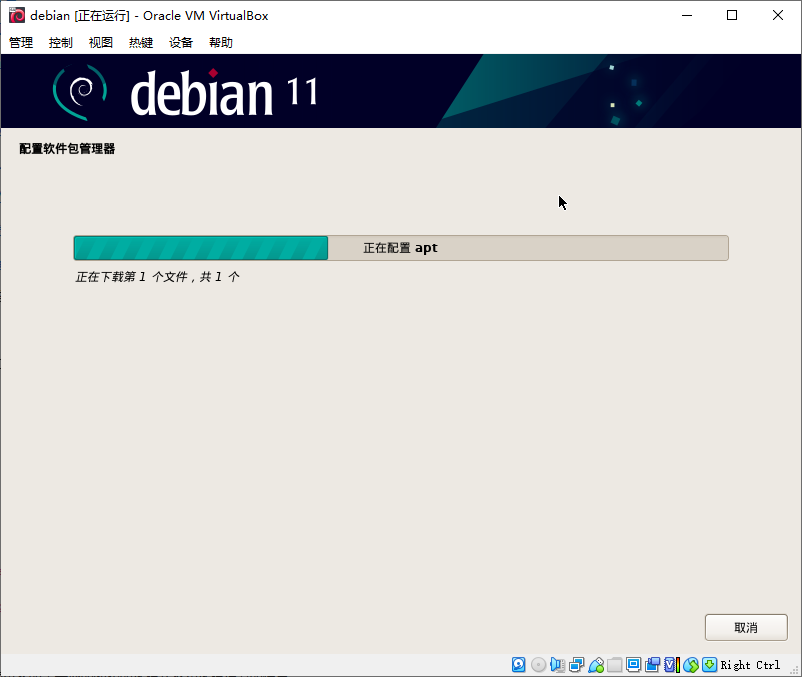Click the hard disk activity status icon
Viewport: 802px width, 677px height.
click(x=518, y=664)
